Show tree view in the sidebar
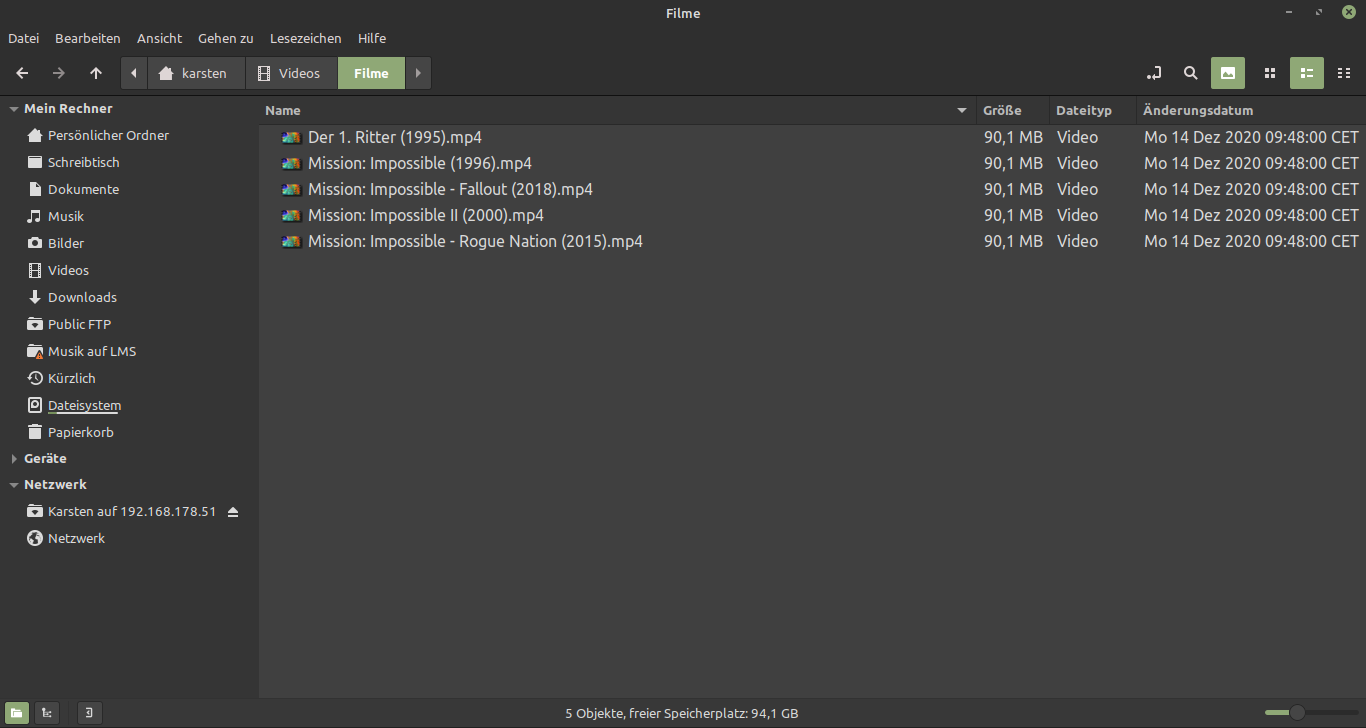 click(x=47, y=713)
